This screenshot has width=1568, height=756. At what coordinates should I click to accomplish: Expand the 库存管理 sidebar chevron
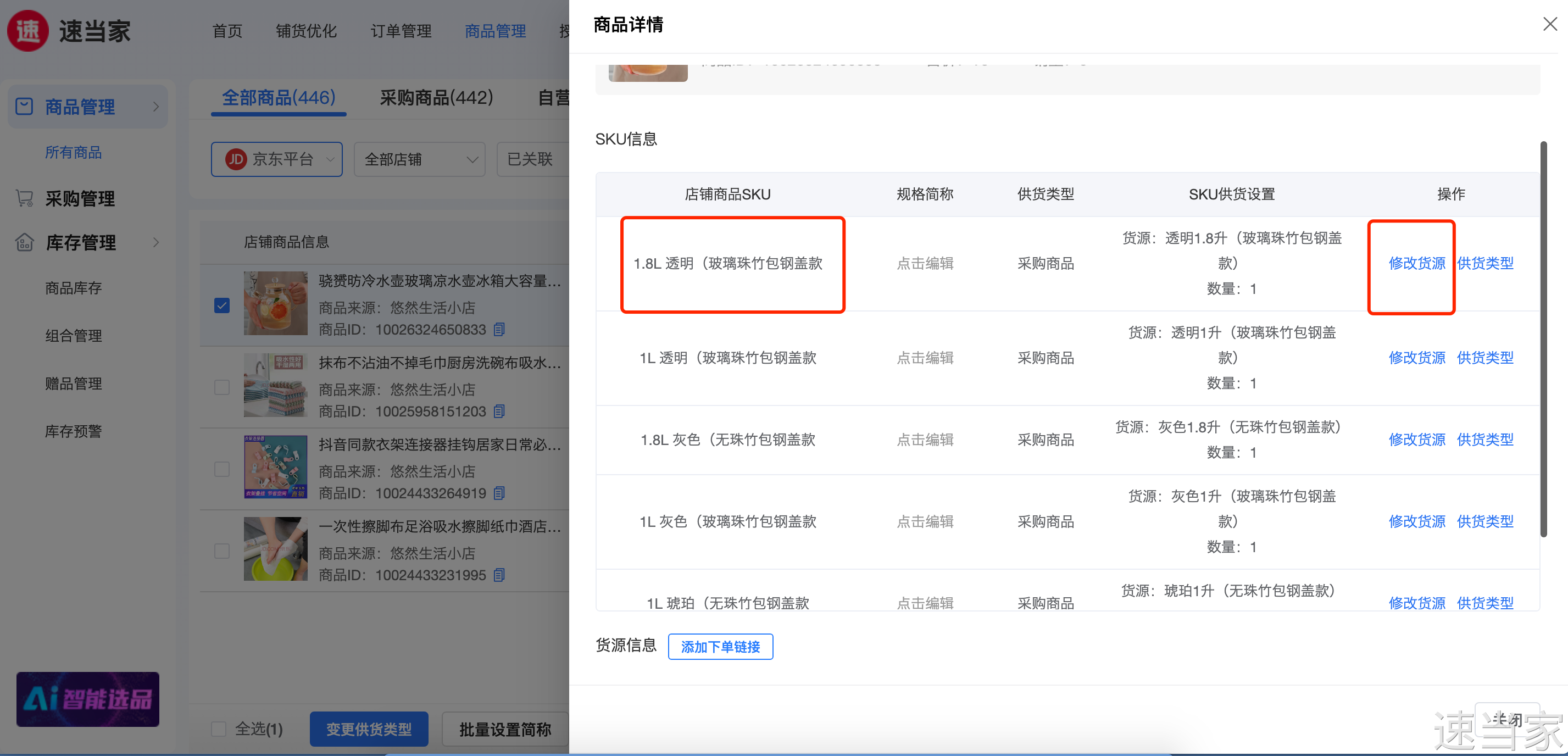pyautogui.click(x=156, y=242)
